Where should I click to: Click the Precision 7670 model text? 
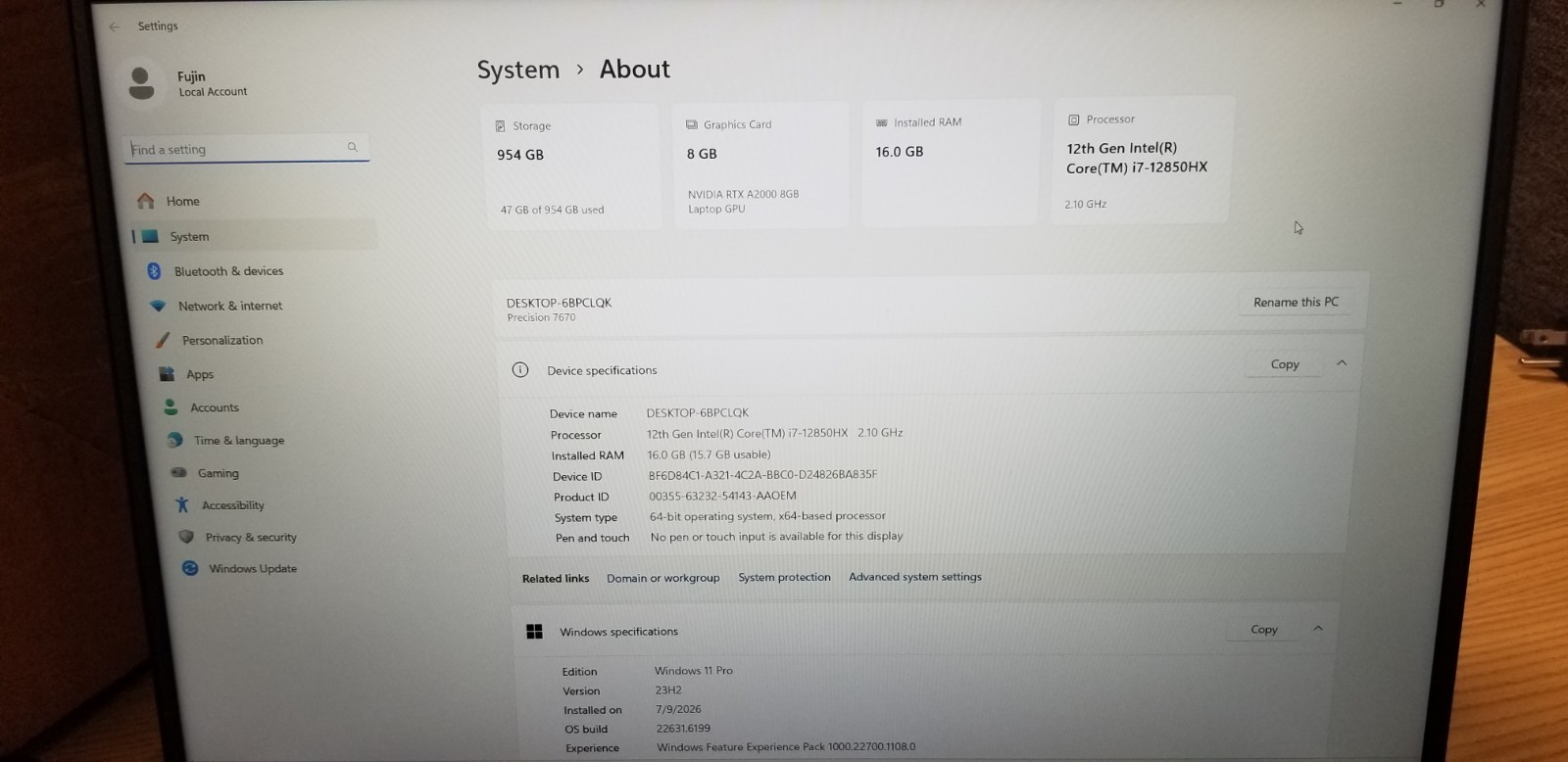click(x=541, y=317)
